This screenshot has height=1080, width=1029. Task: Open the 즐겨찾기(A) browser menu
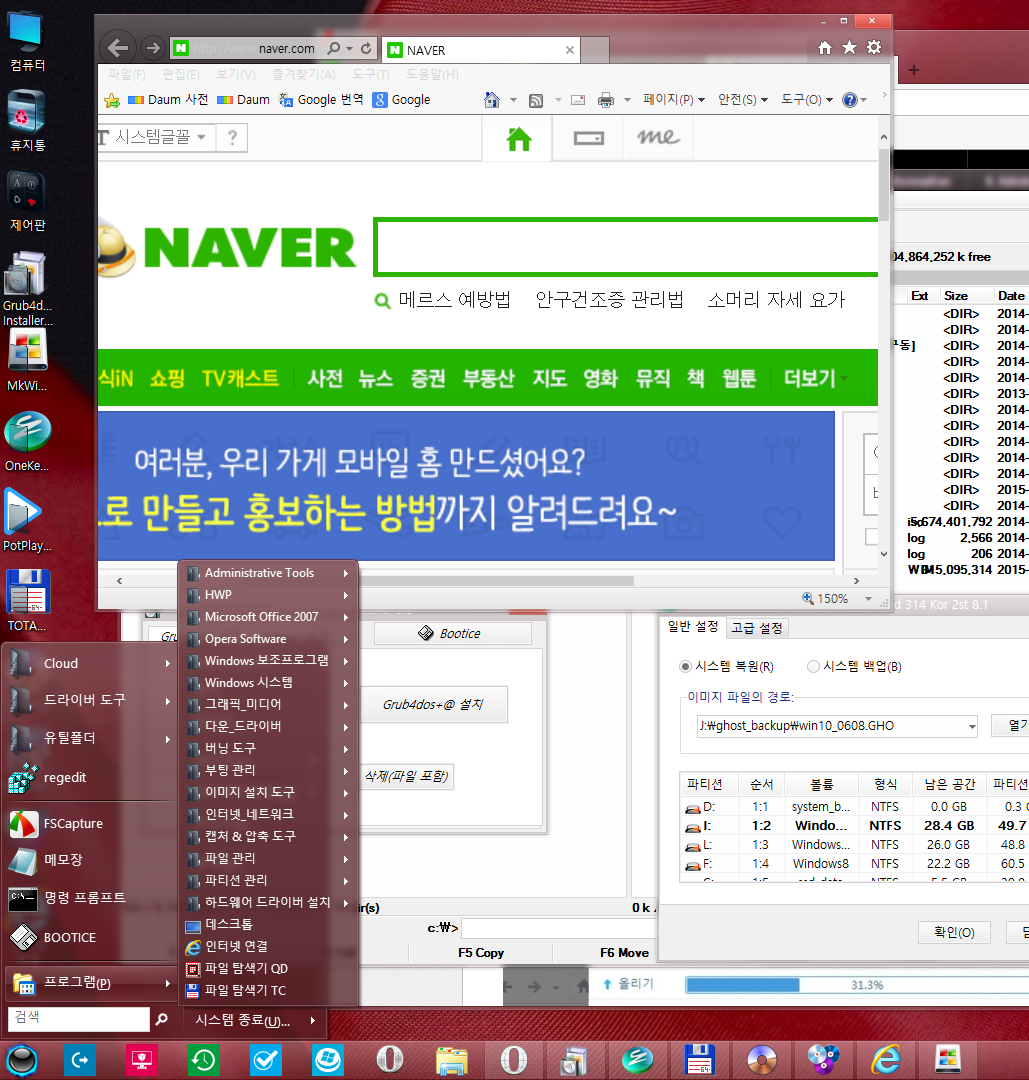point(304,74)
